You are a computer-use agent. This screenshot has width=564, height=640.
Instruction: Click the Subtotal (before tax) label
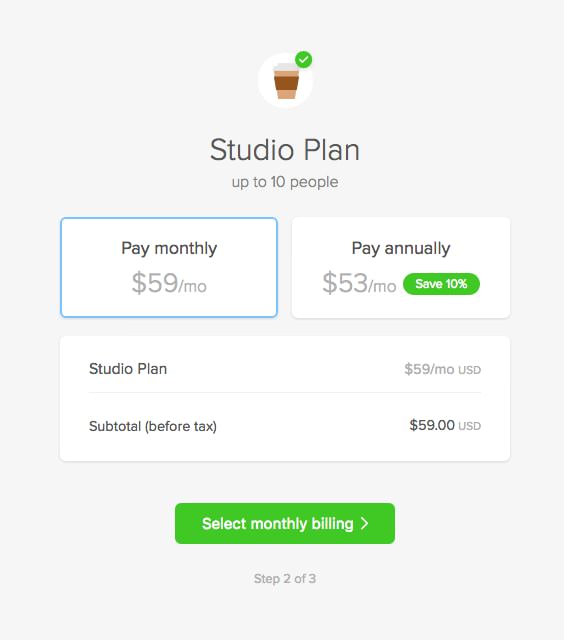tap(153, 426)
